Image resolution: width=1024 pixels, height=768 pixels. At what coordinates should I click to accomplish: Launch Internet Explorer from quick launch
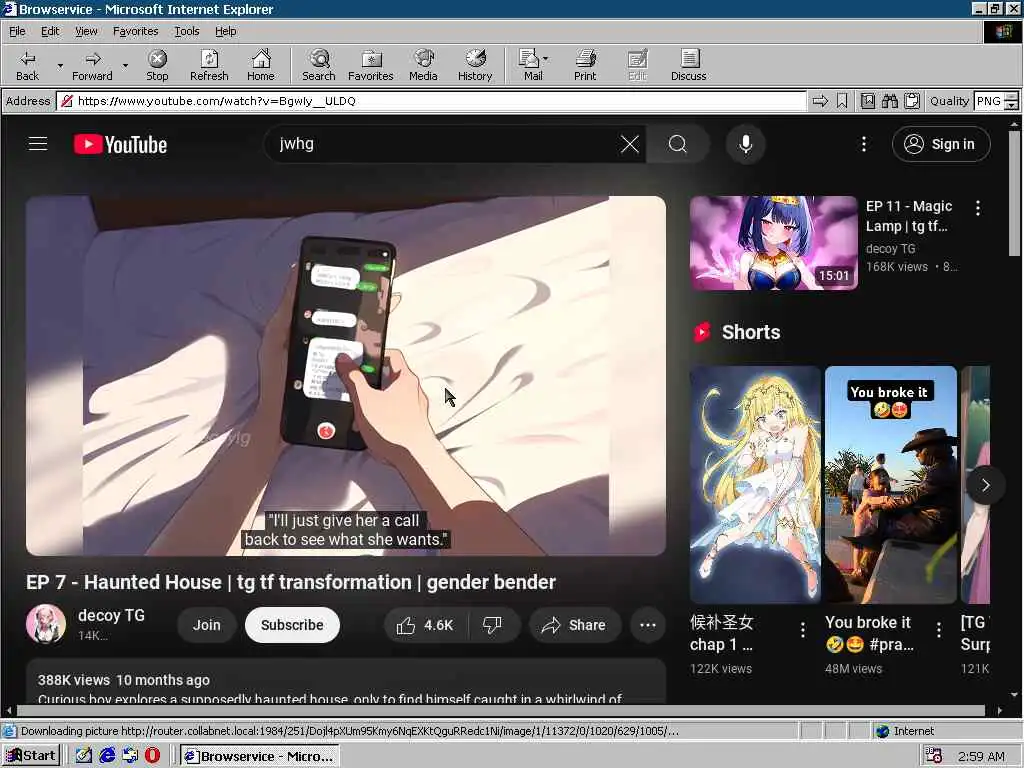point(107,756)
